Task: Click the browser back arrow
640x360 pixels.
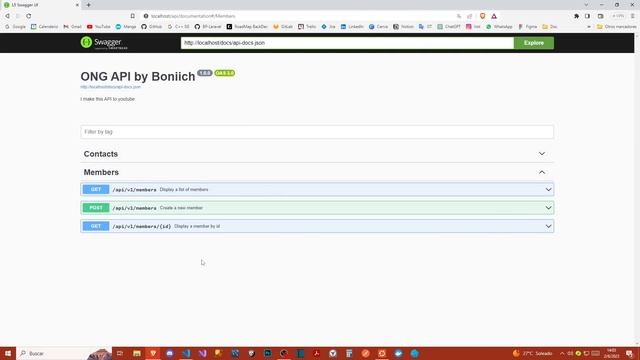Action: [7, 16]
